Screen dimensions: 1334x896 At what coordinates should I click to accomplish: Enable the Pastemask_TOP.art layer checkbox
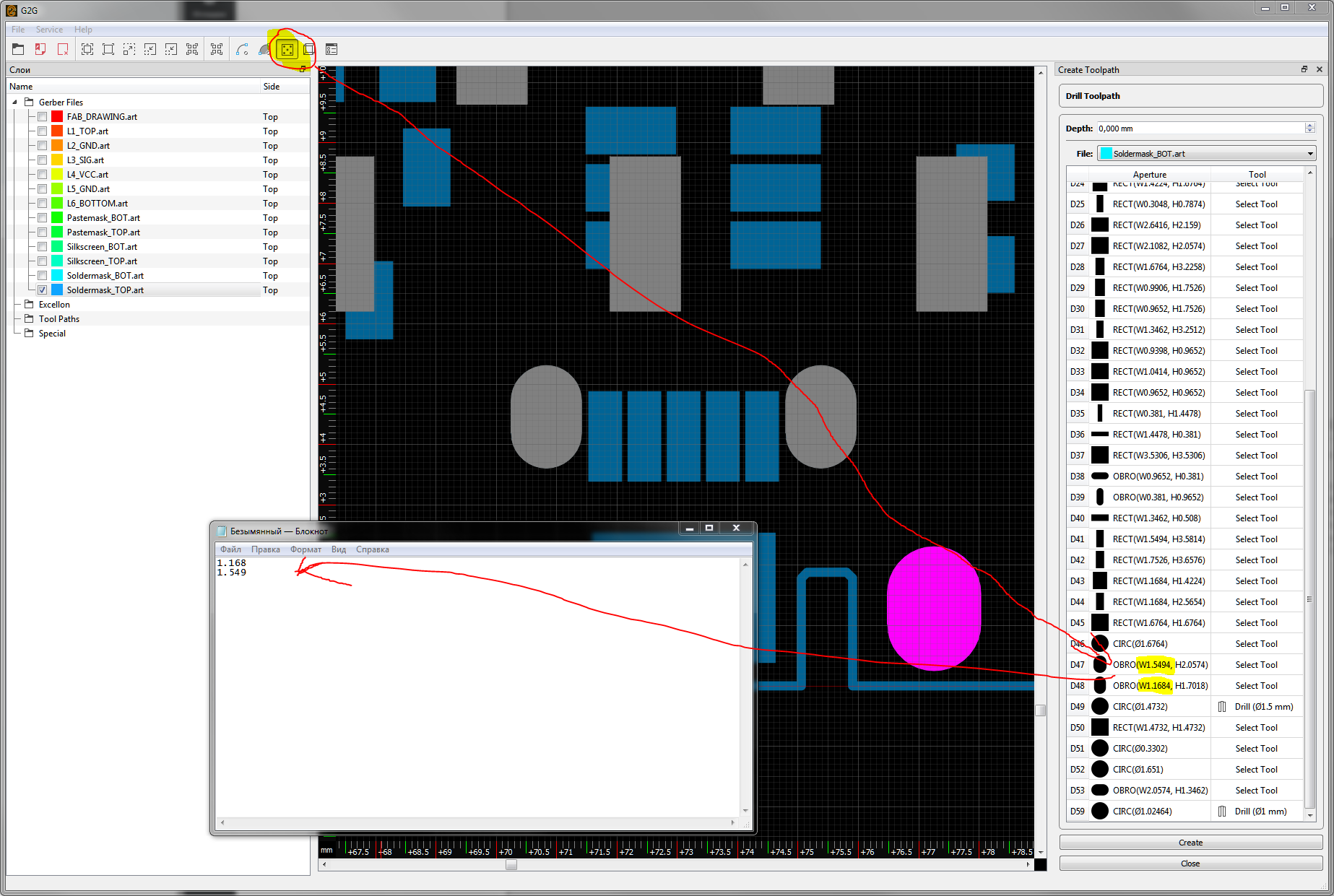click(x=42, y=232)
